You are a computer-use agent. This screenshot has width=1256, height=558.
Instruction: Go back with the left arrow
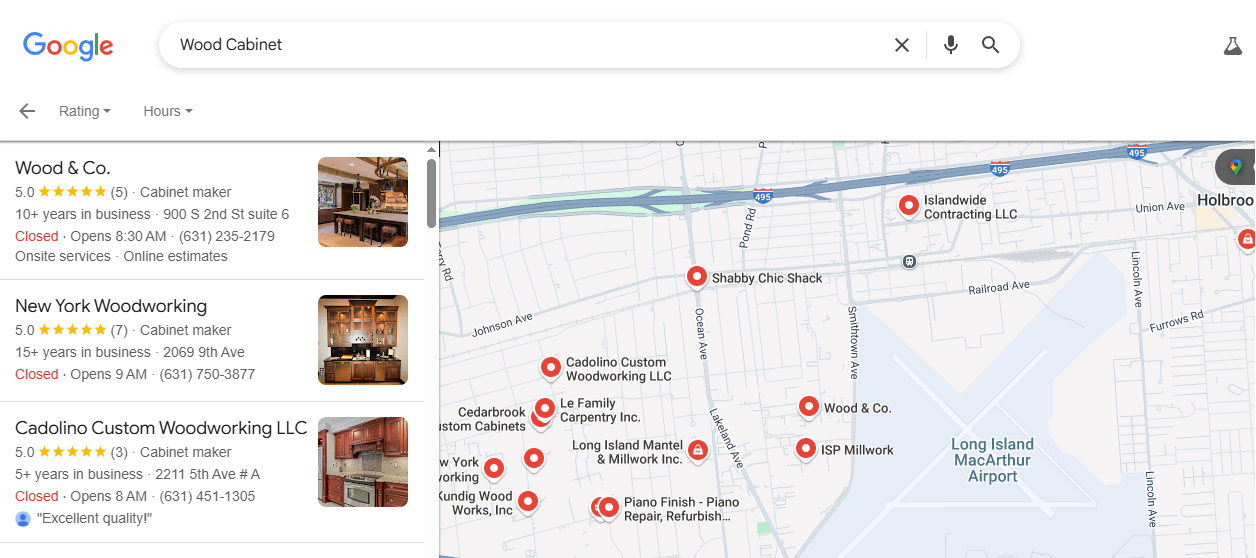click(27, 111)
